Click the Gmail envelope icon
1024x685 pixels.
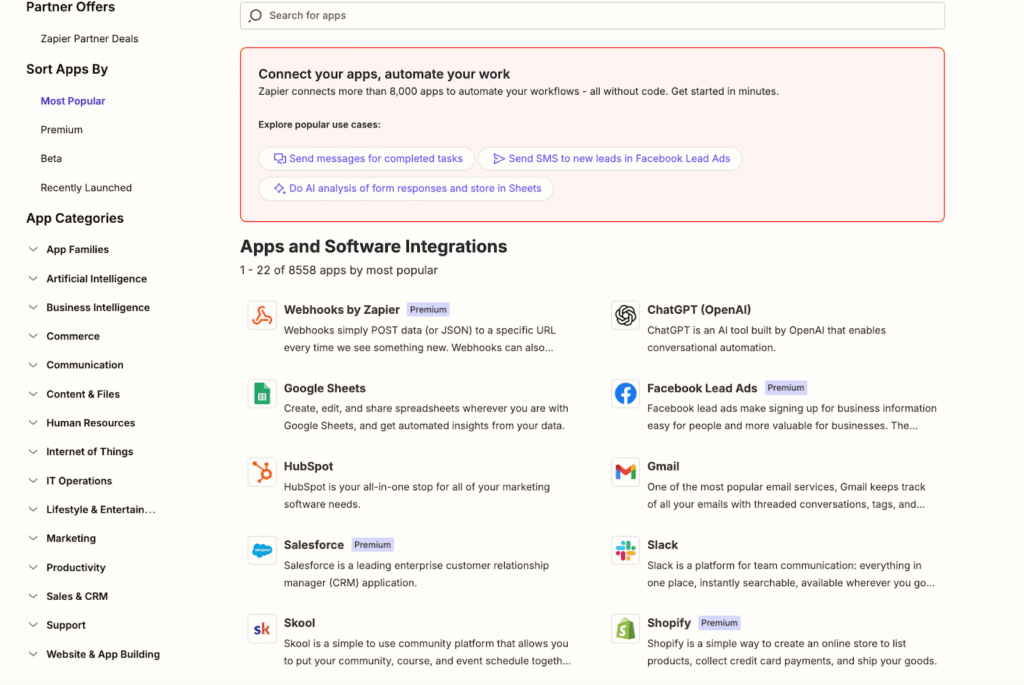[626, 472]
